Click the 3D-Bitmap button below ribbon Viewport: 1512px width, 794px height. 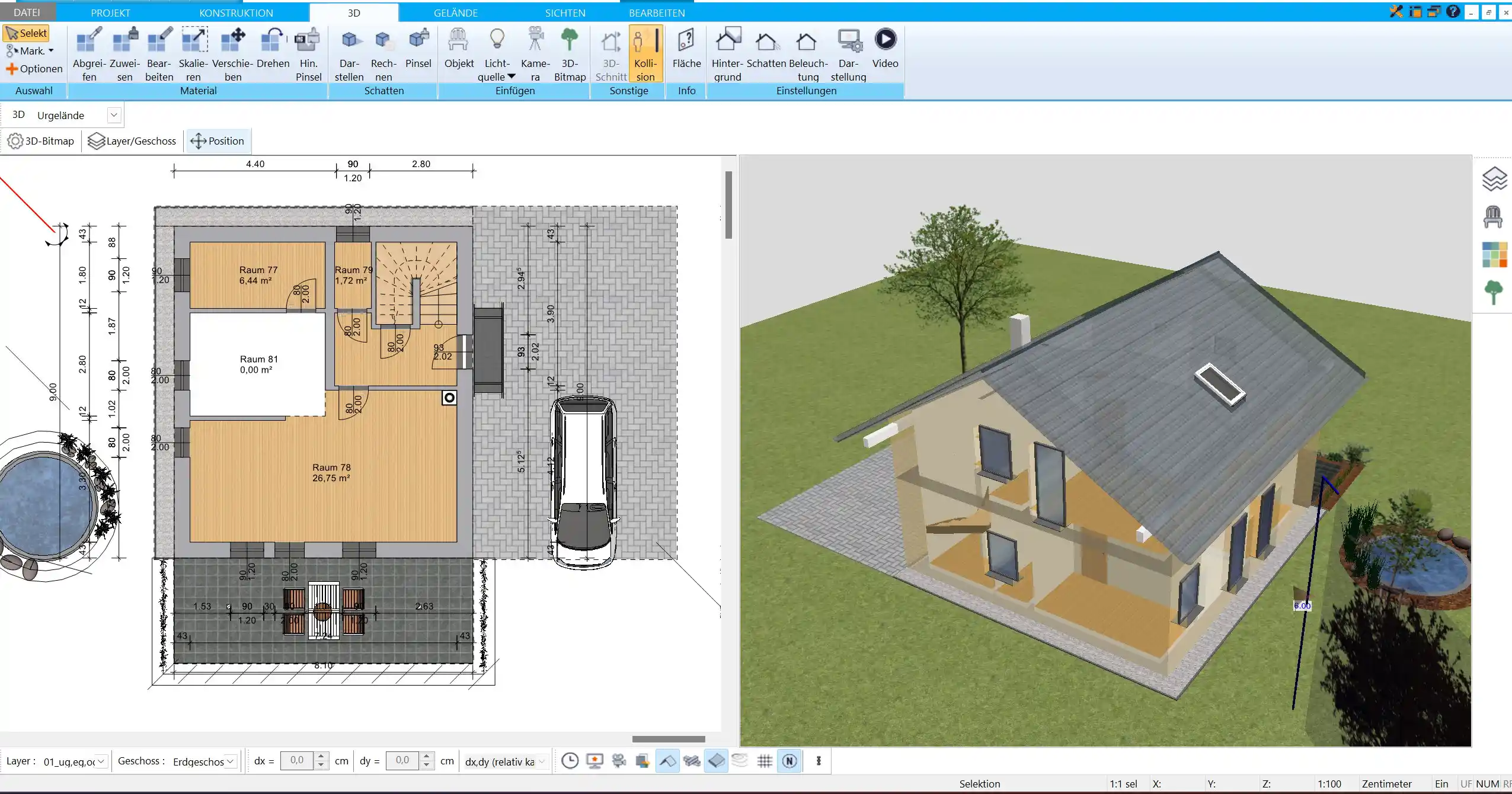(x=41, y=141)
